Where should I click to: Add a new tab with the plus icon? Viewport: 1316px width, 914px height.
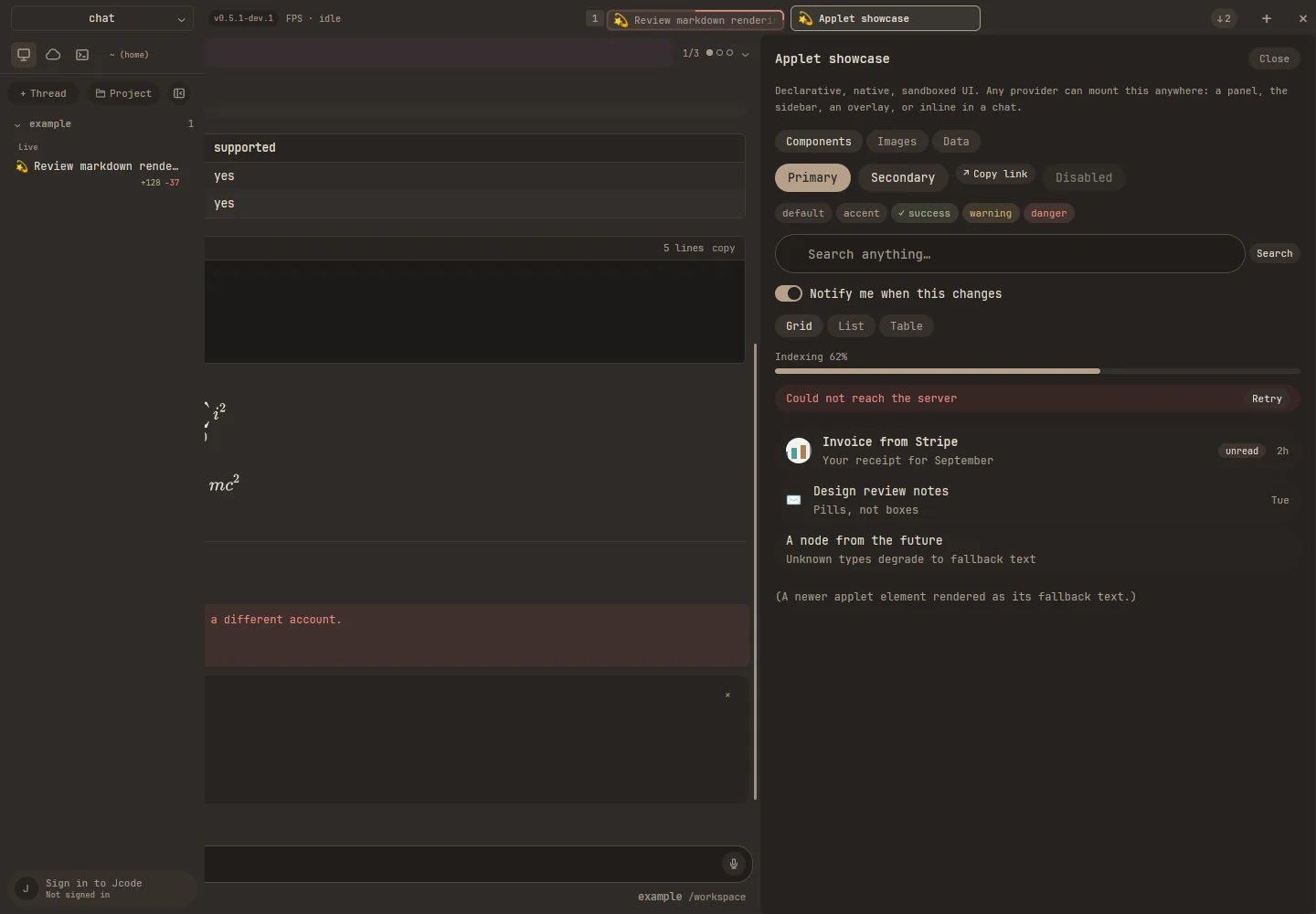pyautogui.click(x=1267, y=18)
